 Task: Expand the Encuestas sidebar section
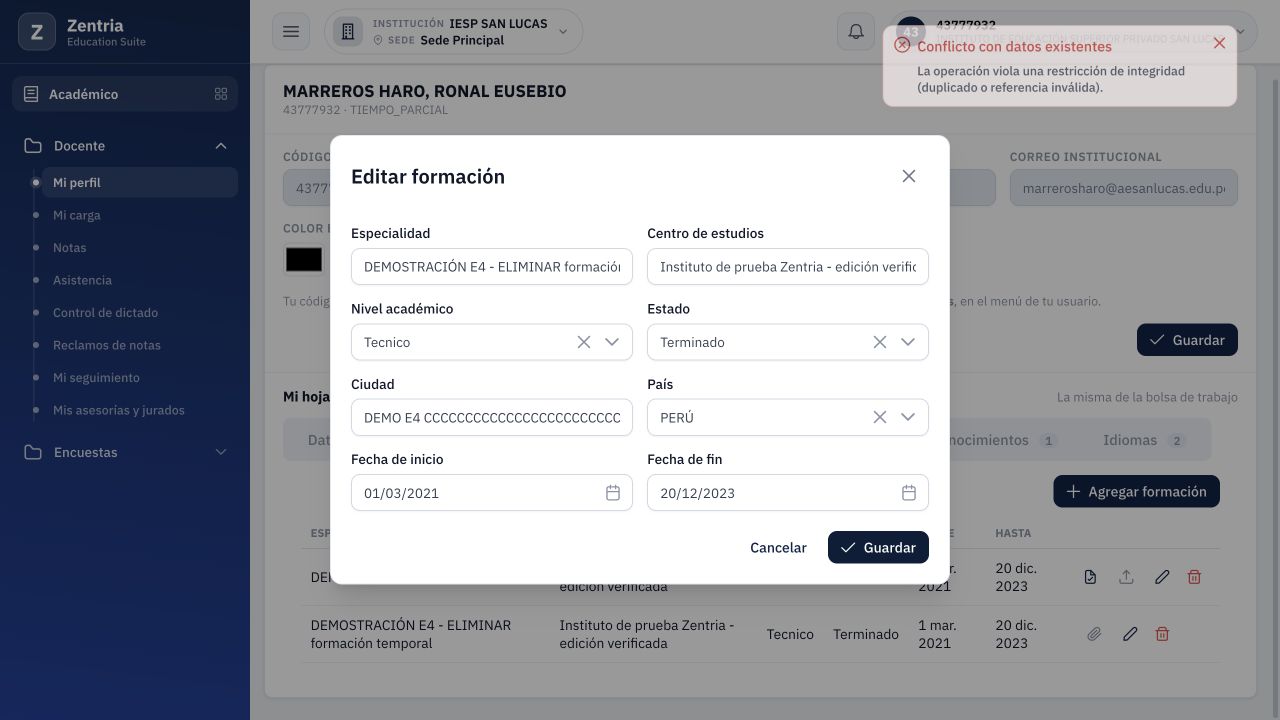[x=125, y=452]
